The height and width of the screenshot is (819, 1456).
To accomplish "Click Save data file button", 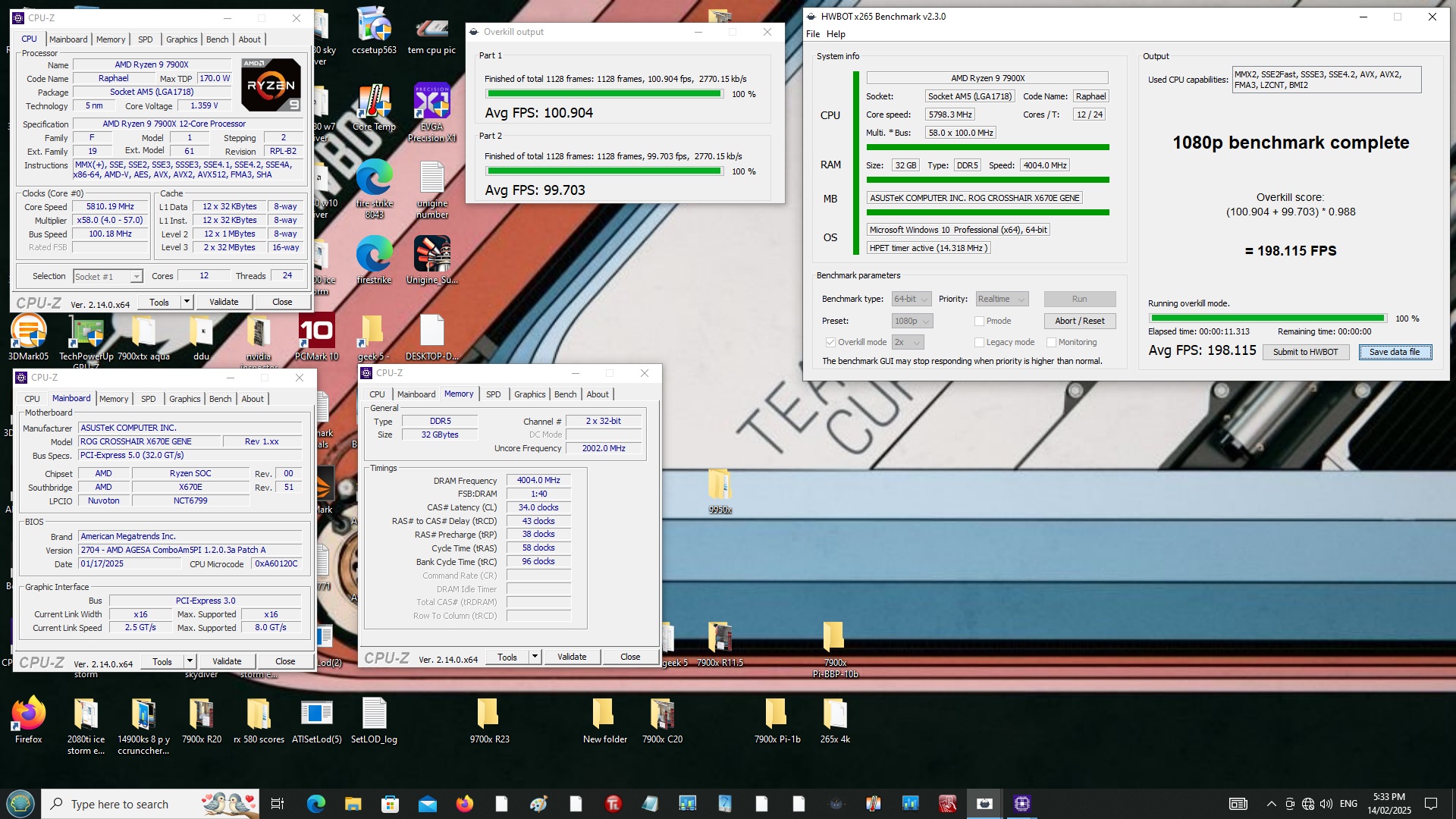I will click(1395, 352).
